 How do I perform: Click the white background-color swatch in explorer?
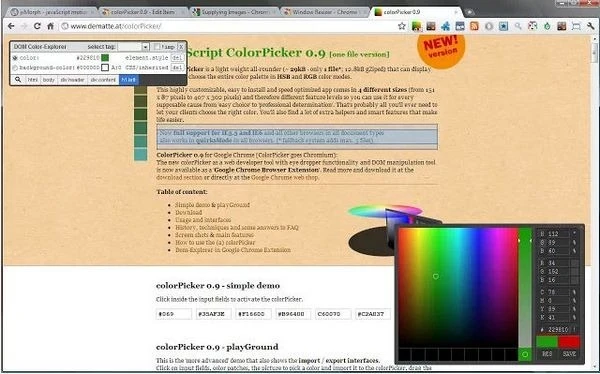pos(105,68)
